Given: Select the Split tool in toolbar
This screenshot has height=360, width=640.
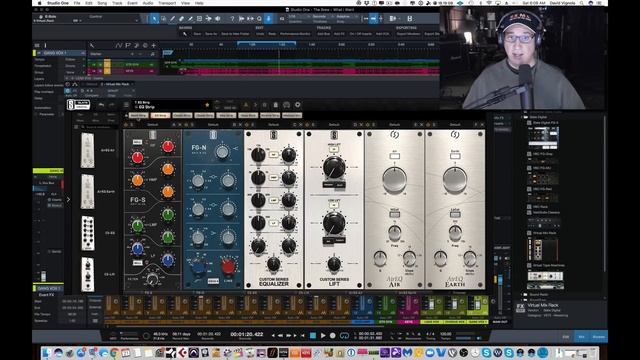Looking at the screenshot, I should [172, 18].
